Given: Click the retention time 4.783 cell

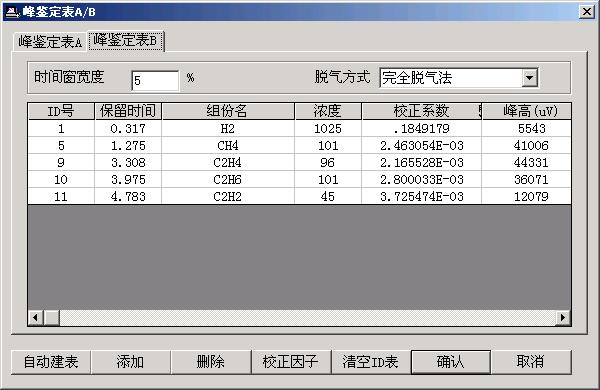Looking at the screenshot, I should pos(128,196).
